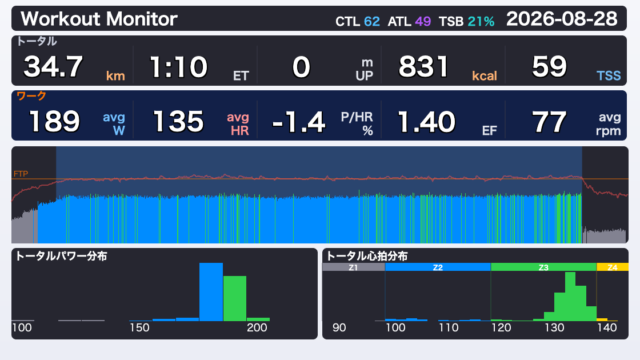640x360 pixels.
Task: Click the 1.40 EF value
Action: coord(447,122)
